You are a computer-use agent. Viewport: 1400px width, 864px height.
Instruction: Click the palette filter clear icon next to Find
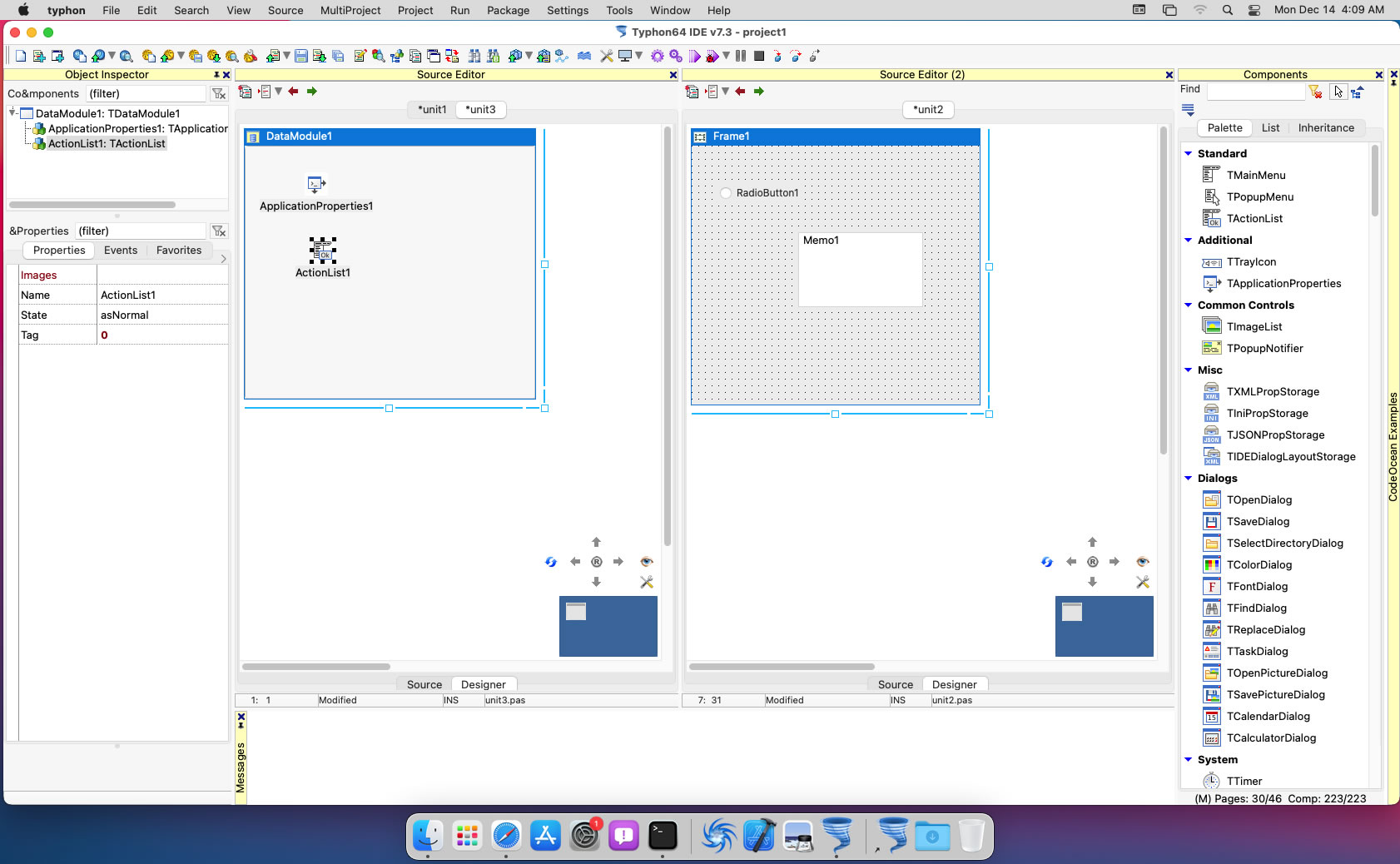point(1315,92)
